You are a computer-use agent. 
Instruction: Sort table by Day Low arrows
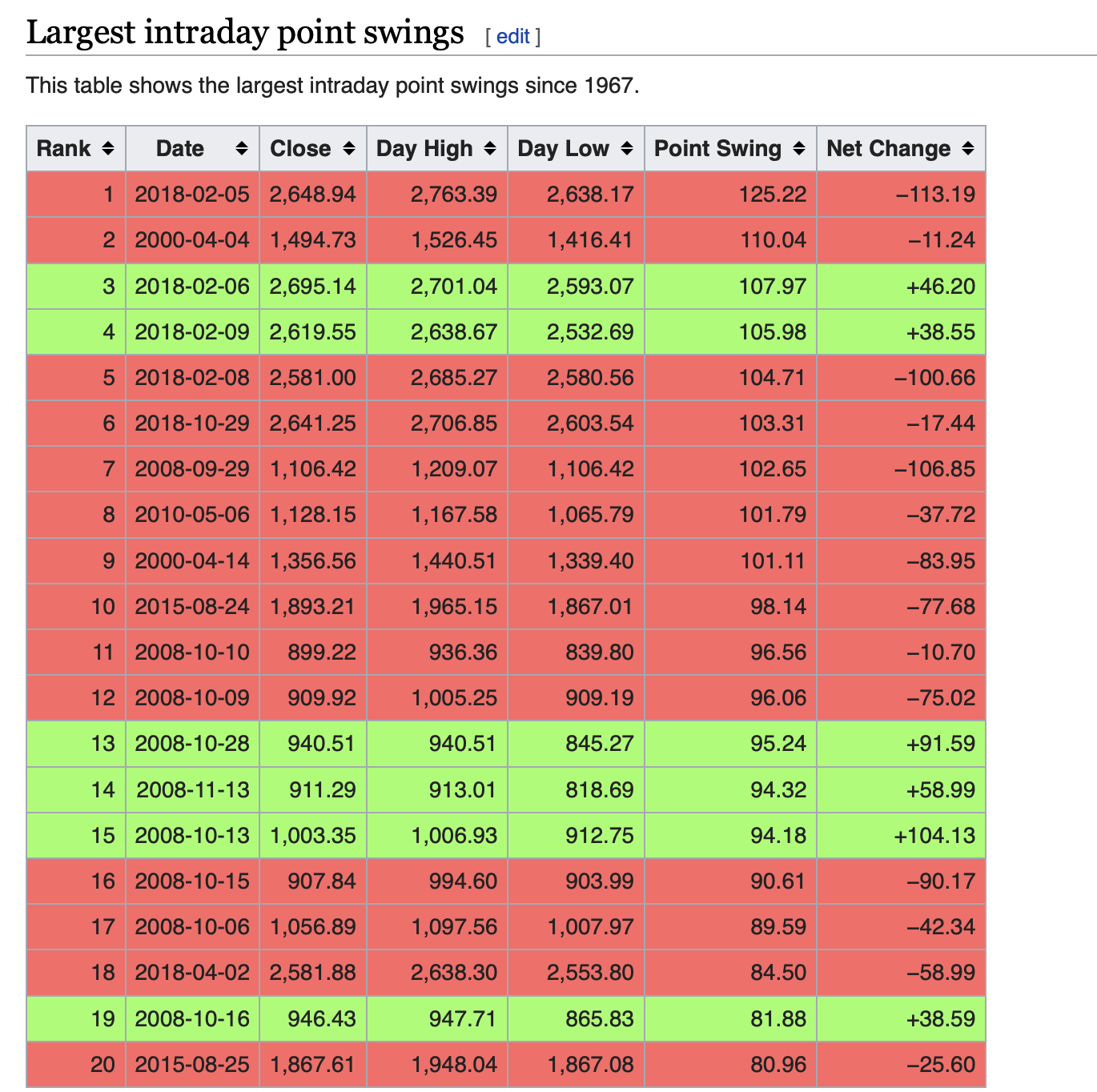tap(627, 149)
